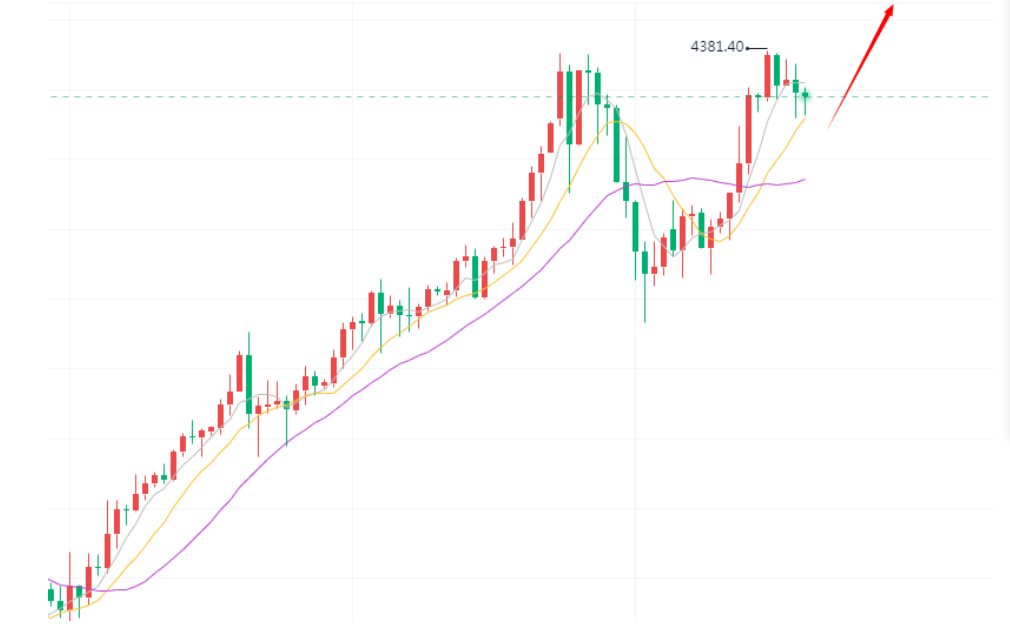Click the tallest red candle in the second rally
This screenshot has height=630, width=1010.
[x=748, y=128]
